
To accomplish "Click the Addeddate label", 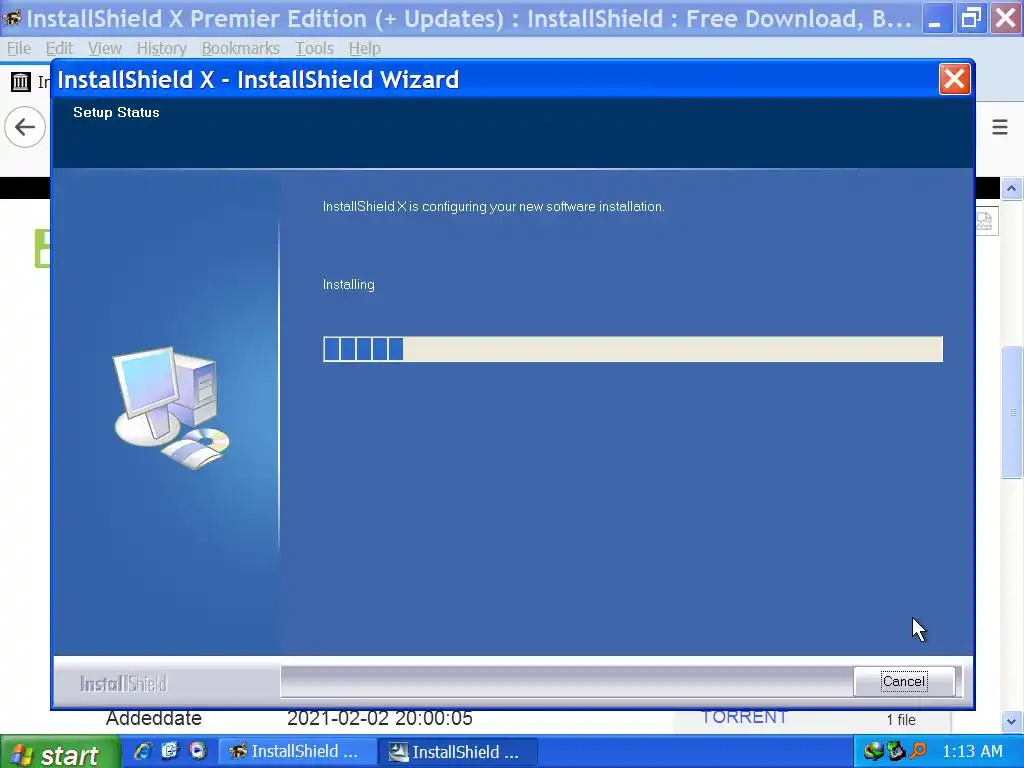I will 153,718.
